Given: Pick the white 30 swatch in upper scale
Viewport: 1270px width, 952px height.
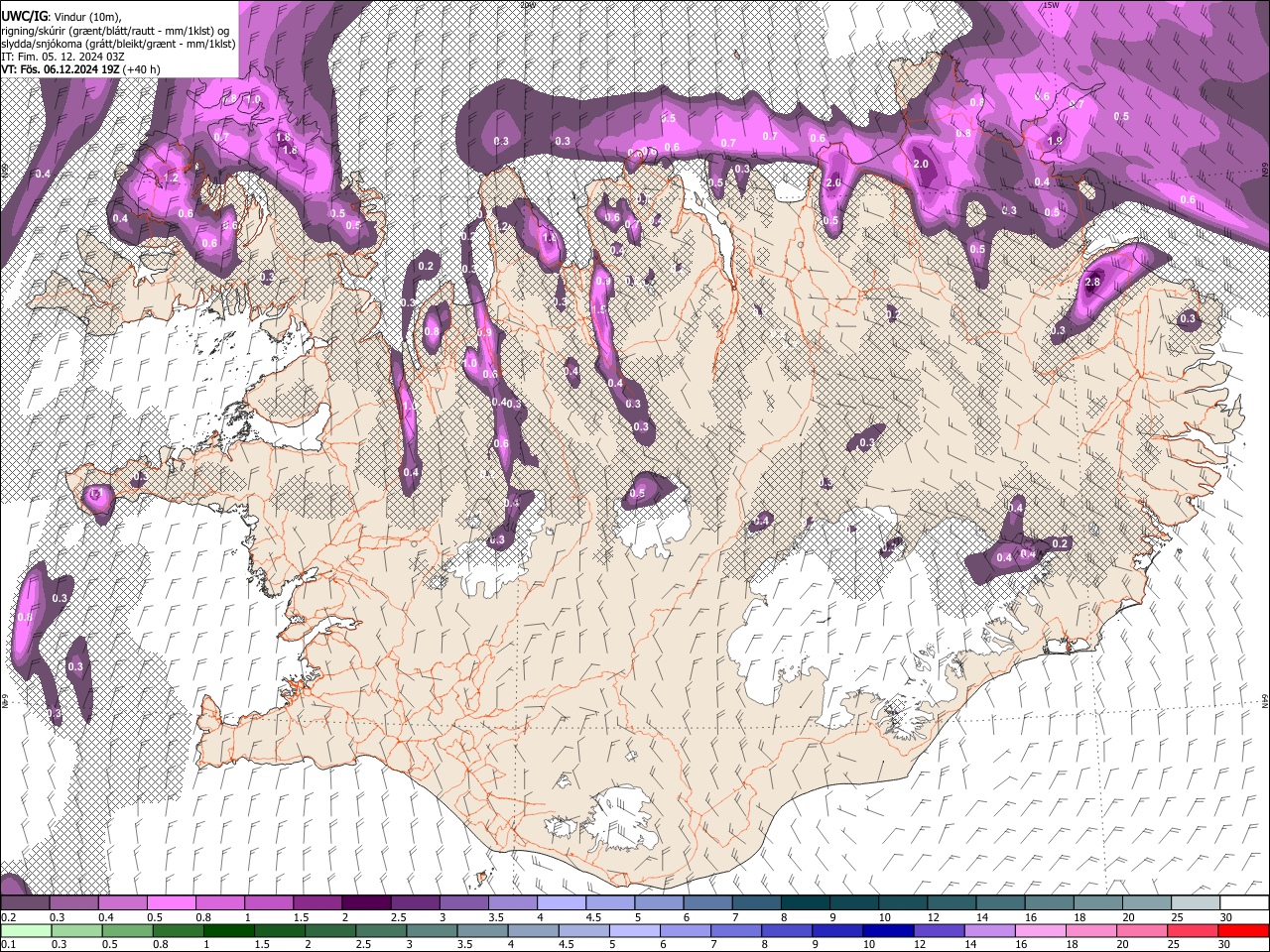Looking at the screenshot, I should click(x=1242, y=903).
